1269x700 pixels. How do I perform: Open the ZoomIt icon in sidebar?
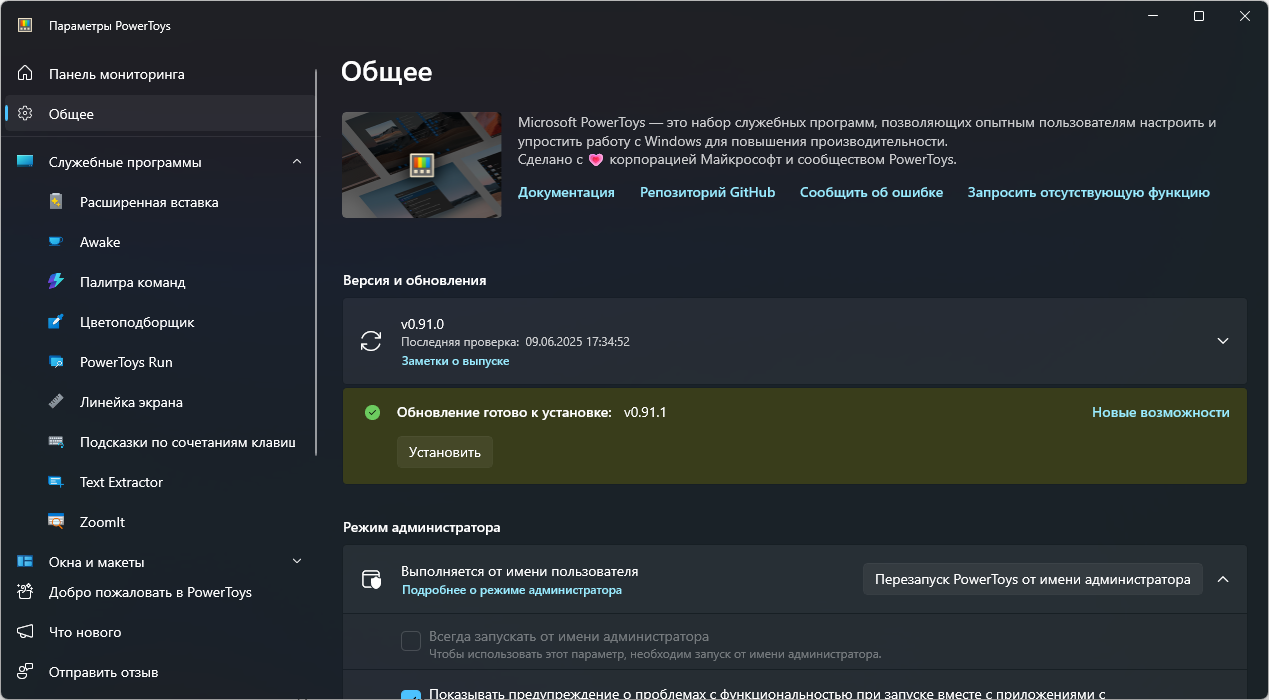point(56,522)
